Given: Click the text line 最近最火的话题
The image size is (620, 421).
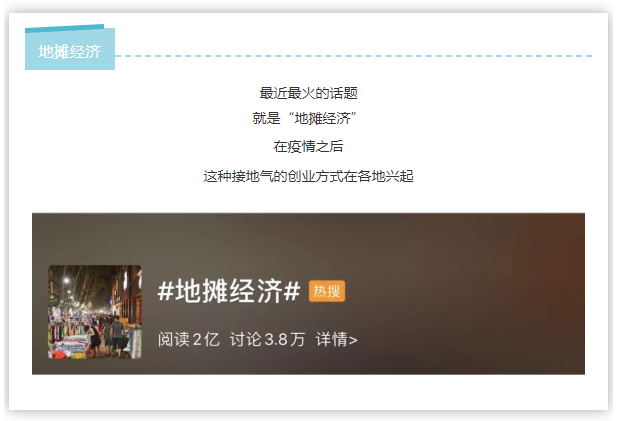Looking at the screenshot, I should [x=308, y=93].
